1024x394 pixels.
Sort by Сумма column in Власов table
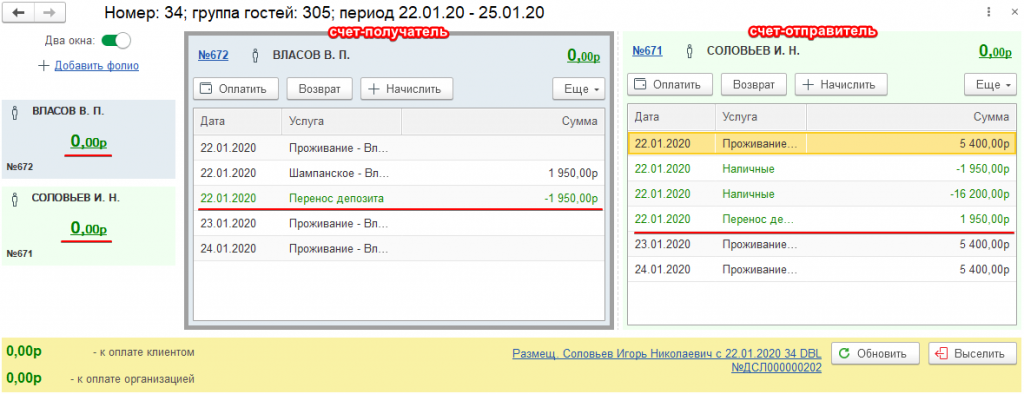pyautogui.click(x=503, y=122)
